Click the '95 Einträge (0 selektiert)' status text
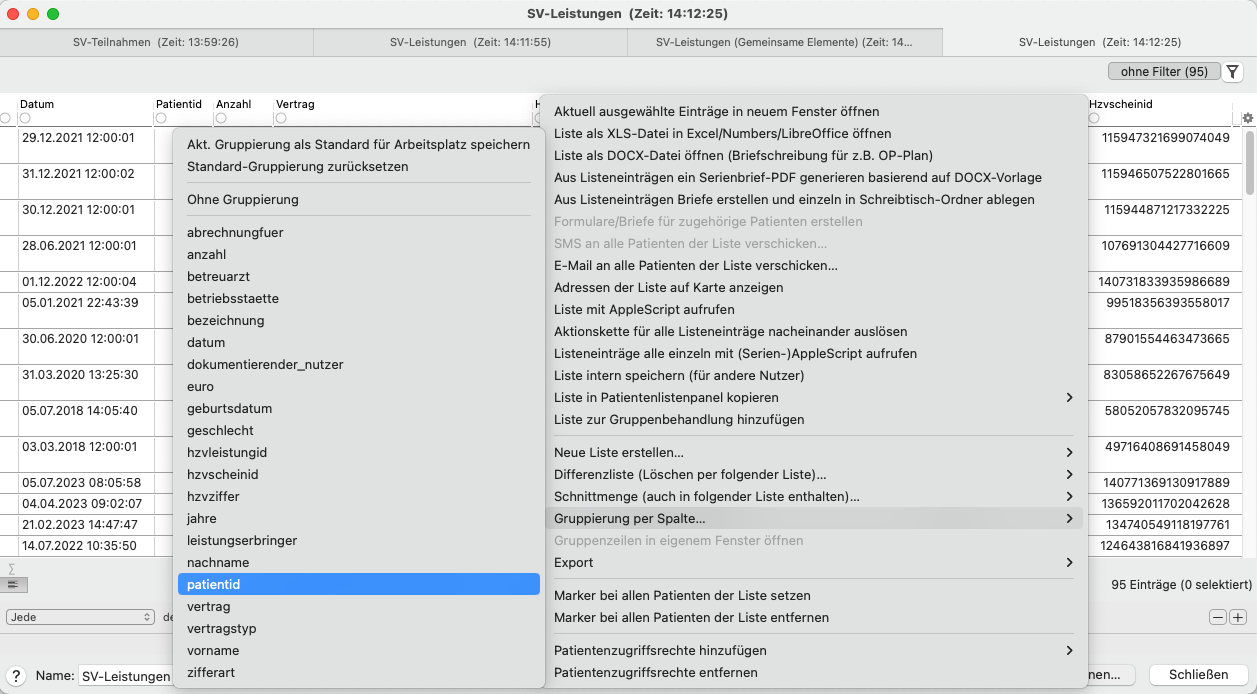1257x694 pixels. pyautogui.click(x=1182, y=584)
